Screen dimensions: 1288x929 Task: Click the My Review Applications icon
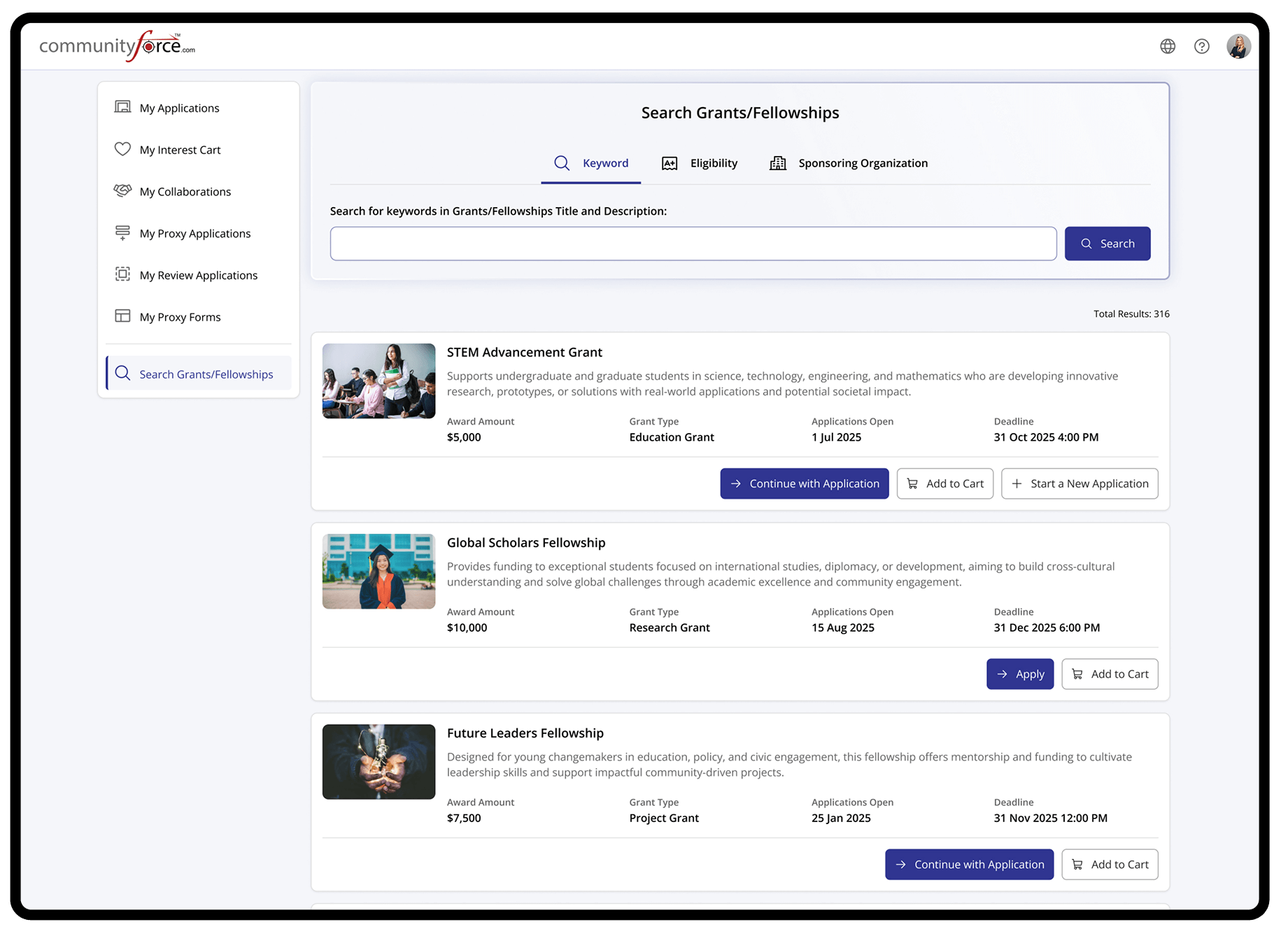pos(122,274)
